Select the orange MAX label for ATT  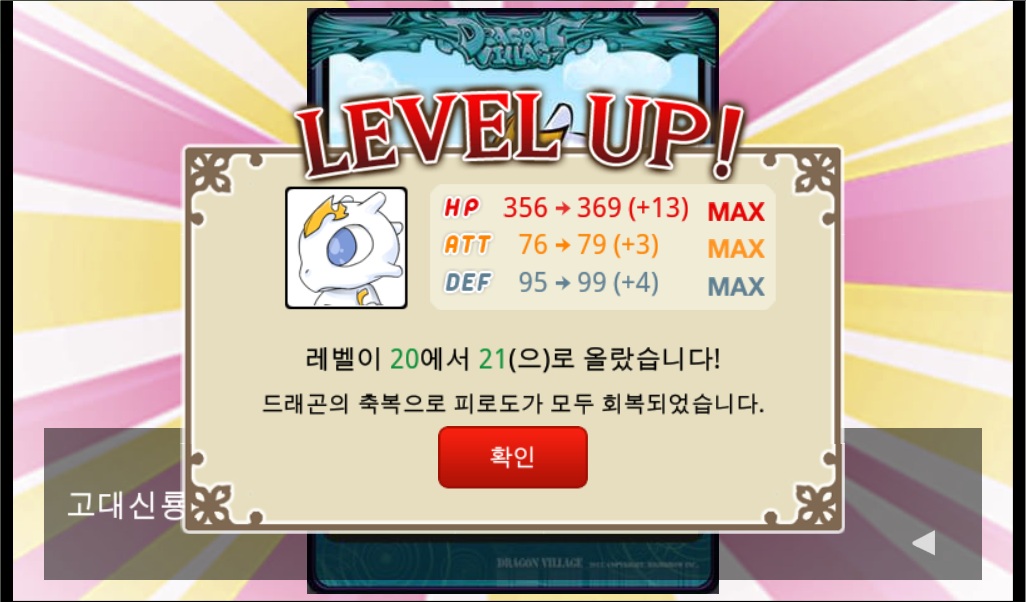pyautogui.click(x=736, y=249)
